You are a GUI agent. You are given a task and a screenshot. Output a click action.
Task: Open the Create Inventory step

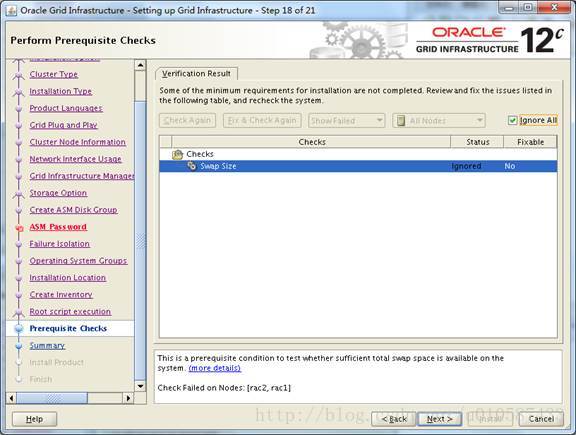(x=61, y=294)
